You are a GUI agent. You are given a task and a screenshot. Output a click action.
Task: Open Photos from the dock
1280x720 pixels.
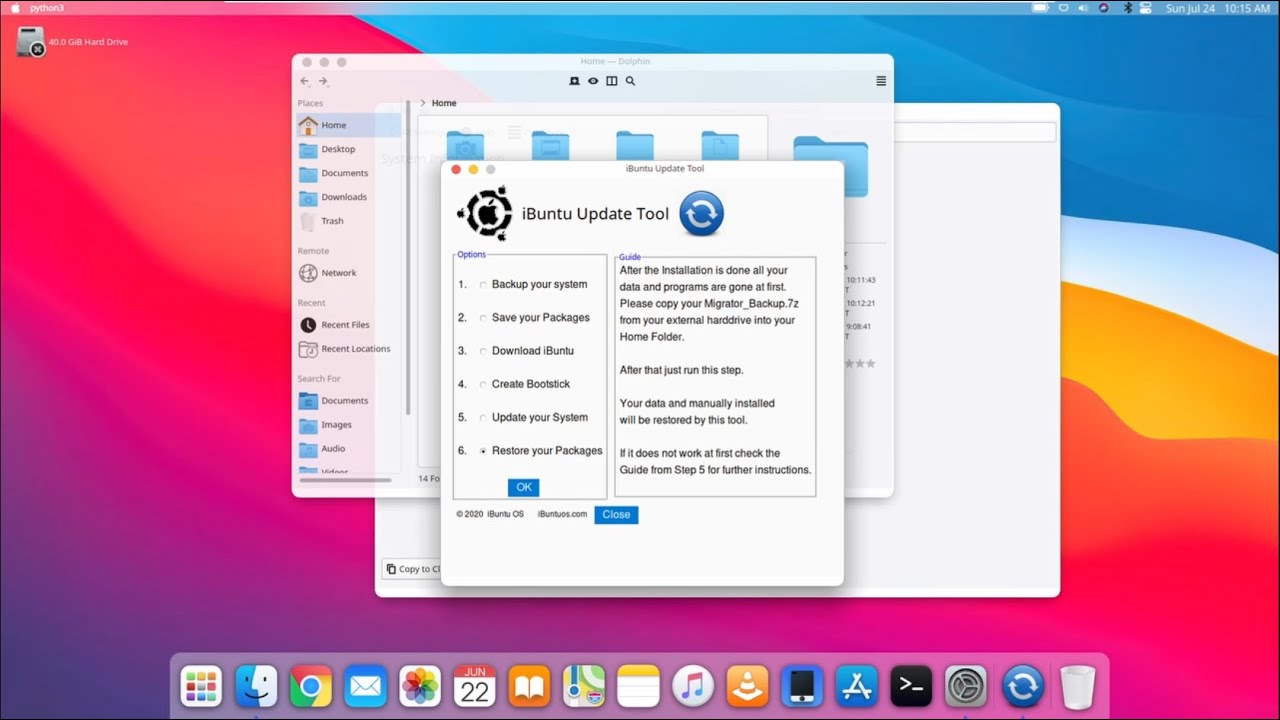pos(420,686)
